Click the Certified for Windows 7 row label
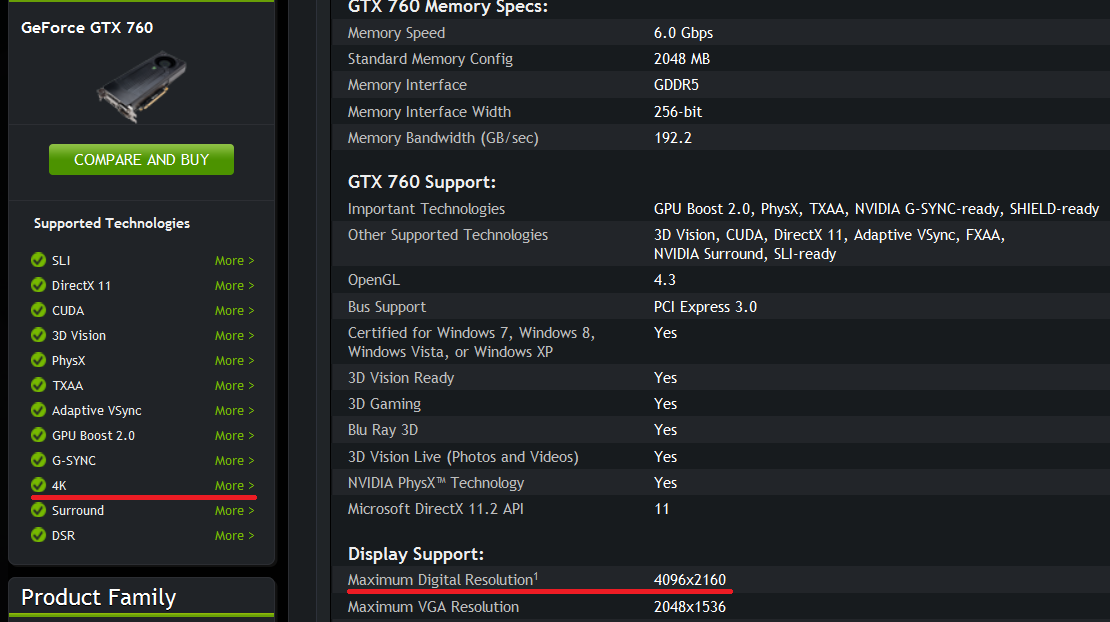1110x622 pixels. [x=471, y=342]
